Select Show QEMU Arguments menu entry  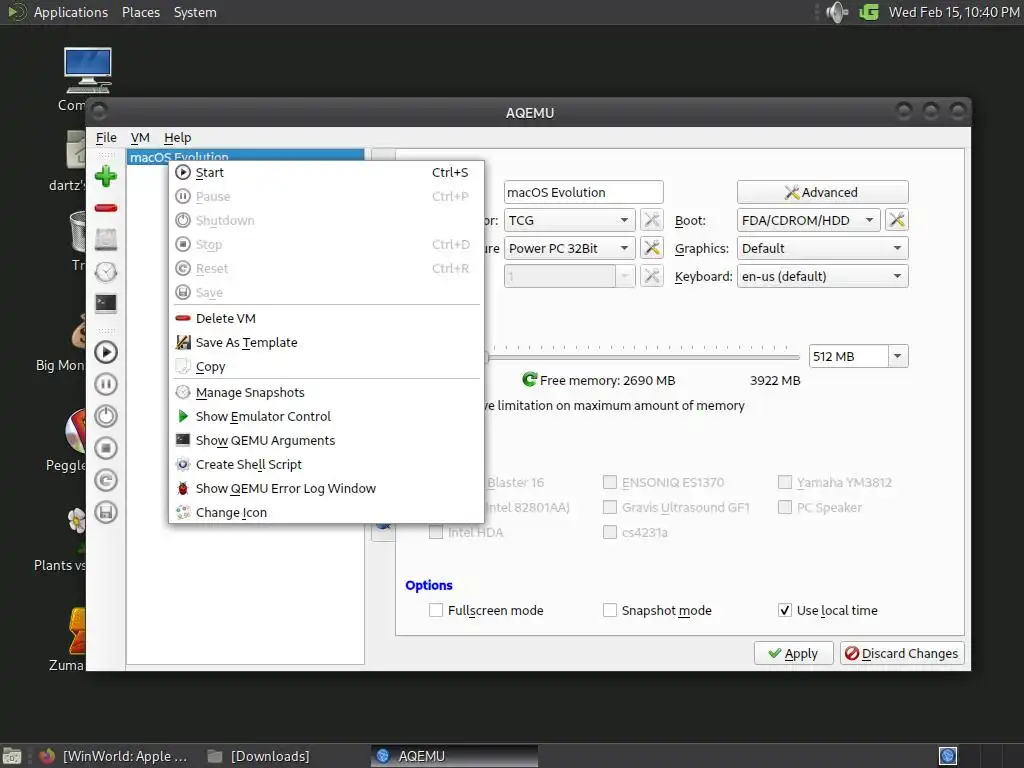(x=326, y=440)
